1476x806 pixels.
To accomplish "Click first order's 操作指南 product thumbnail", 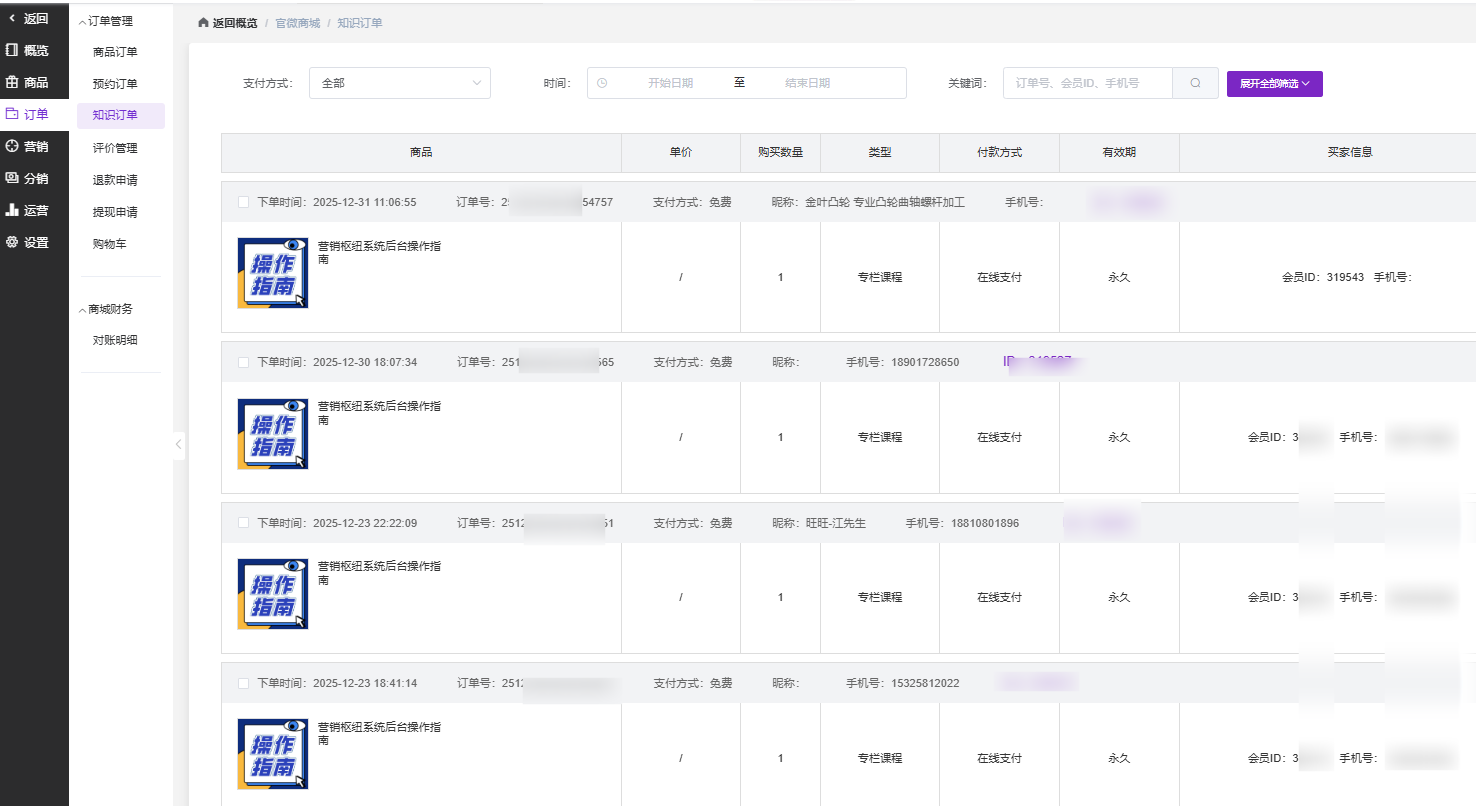I will point(272,273).
